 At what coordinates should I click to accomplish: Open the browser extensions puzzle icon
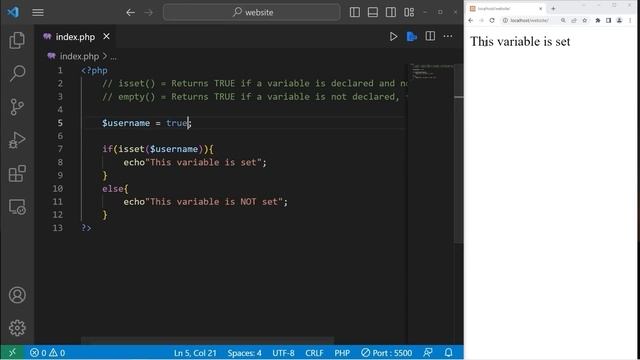[598, 20]
